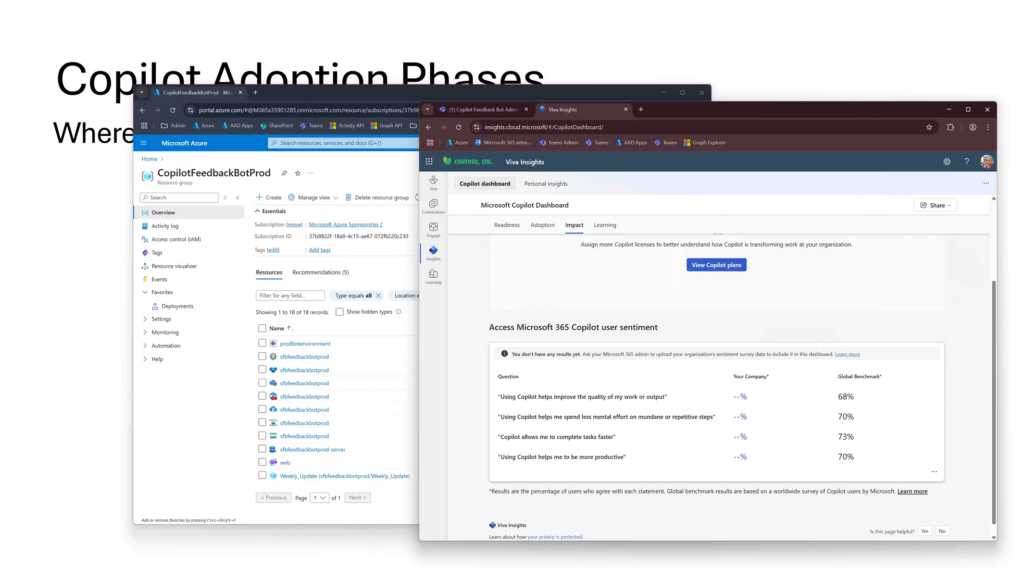Open Access control (IAM) in Azure sidebar

[x=176, y=240]
